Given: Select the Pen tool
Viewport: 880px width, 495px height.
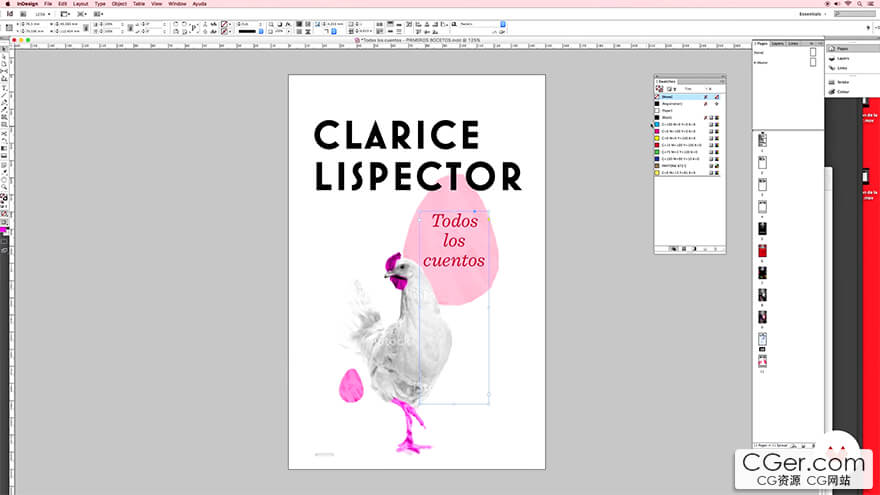Looking at the screenshot, I should pos(4,102).
